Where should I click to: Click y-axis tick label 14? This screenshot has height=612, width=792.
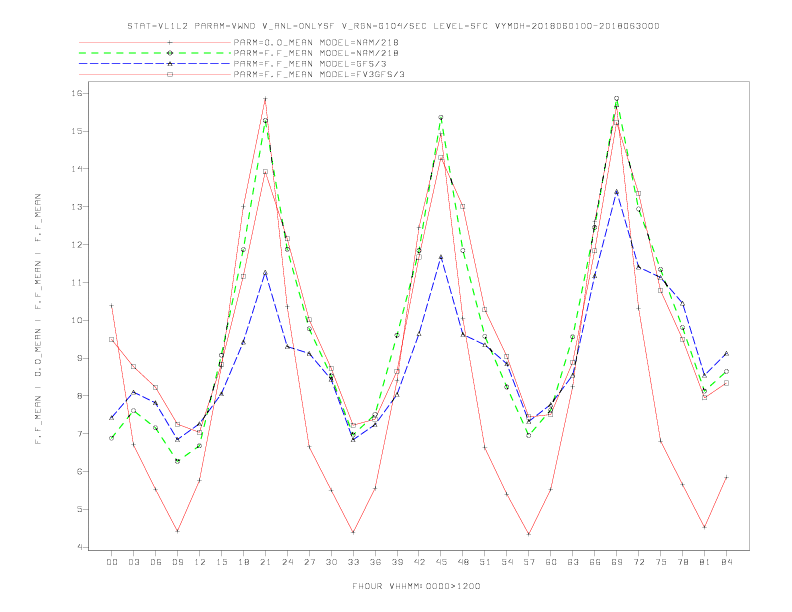point(79,169)
